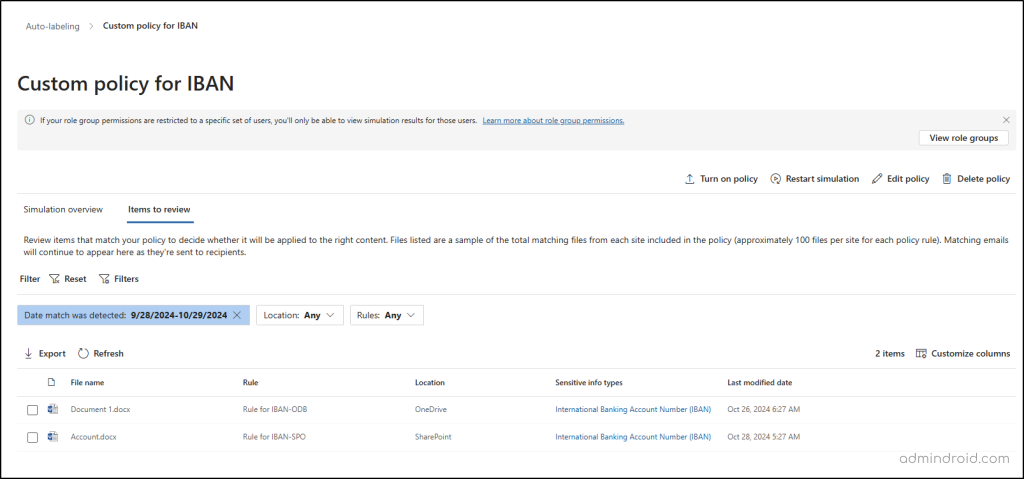Screen dimensions: 1024x479
Task: Switch to the Simulation overview tab
Action: [x=63, y=209]
